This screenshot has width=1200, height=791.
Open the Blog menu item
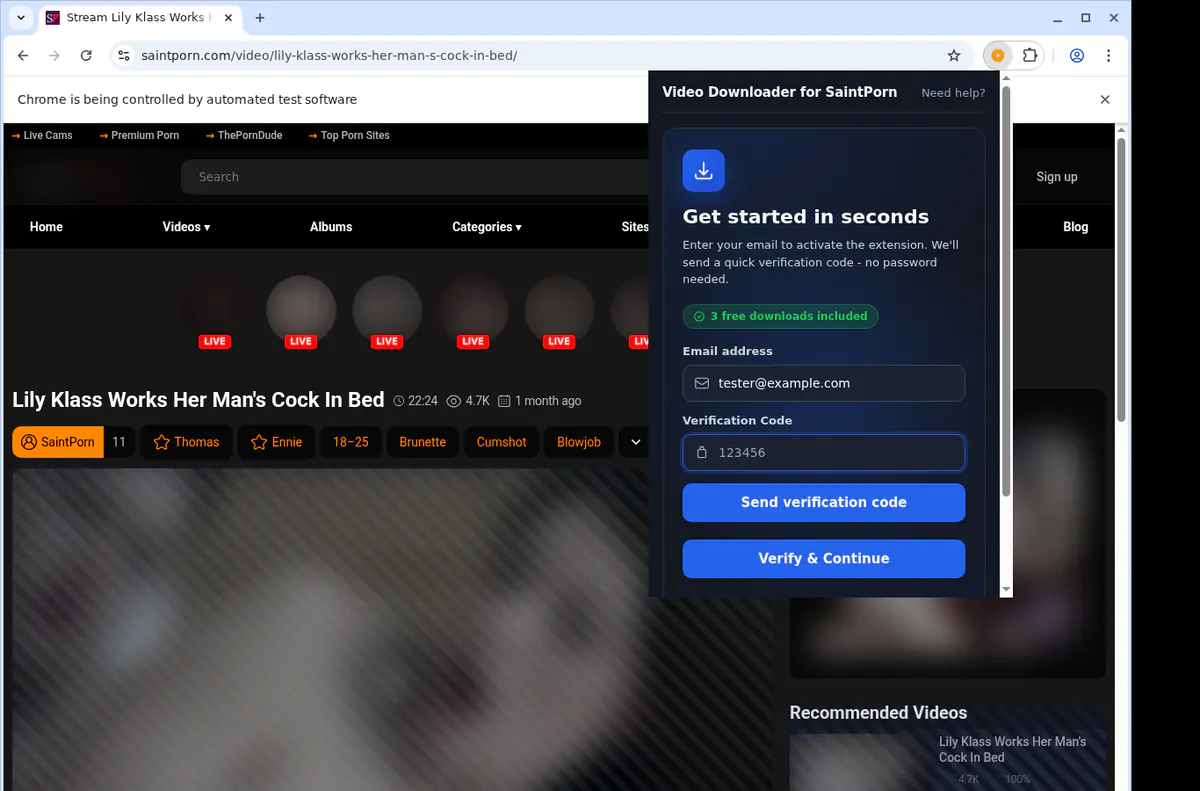(1076, 227)
